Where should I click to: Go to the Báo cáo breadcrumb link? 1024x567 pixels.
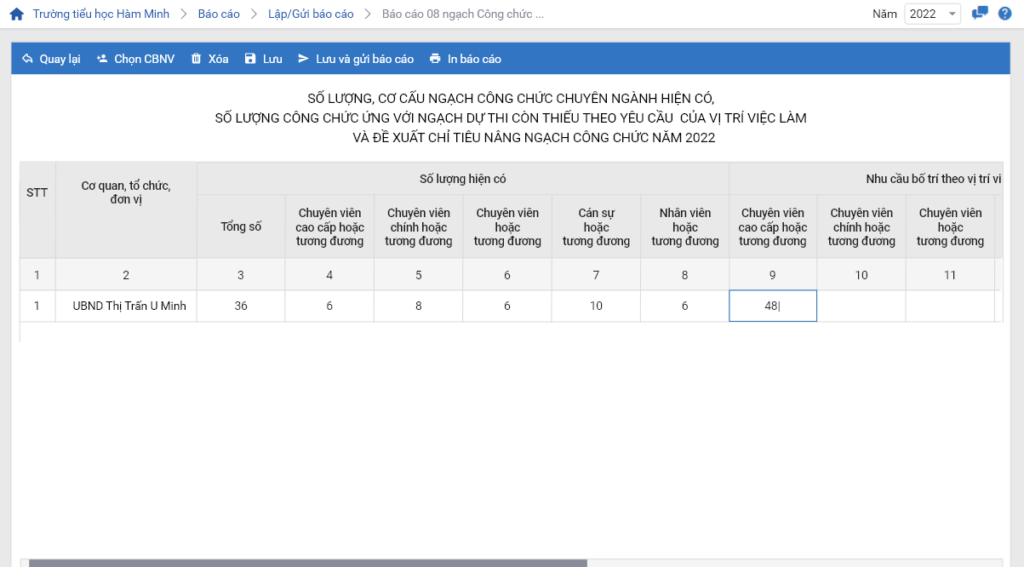point(218,14)
